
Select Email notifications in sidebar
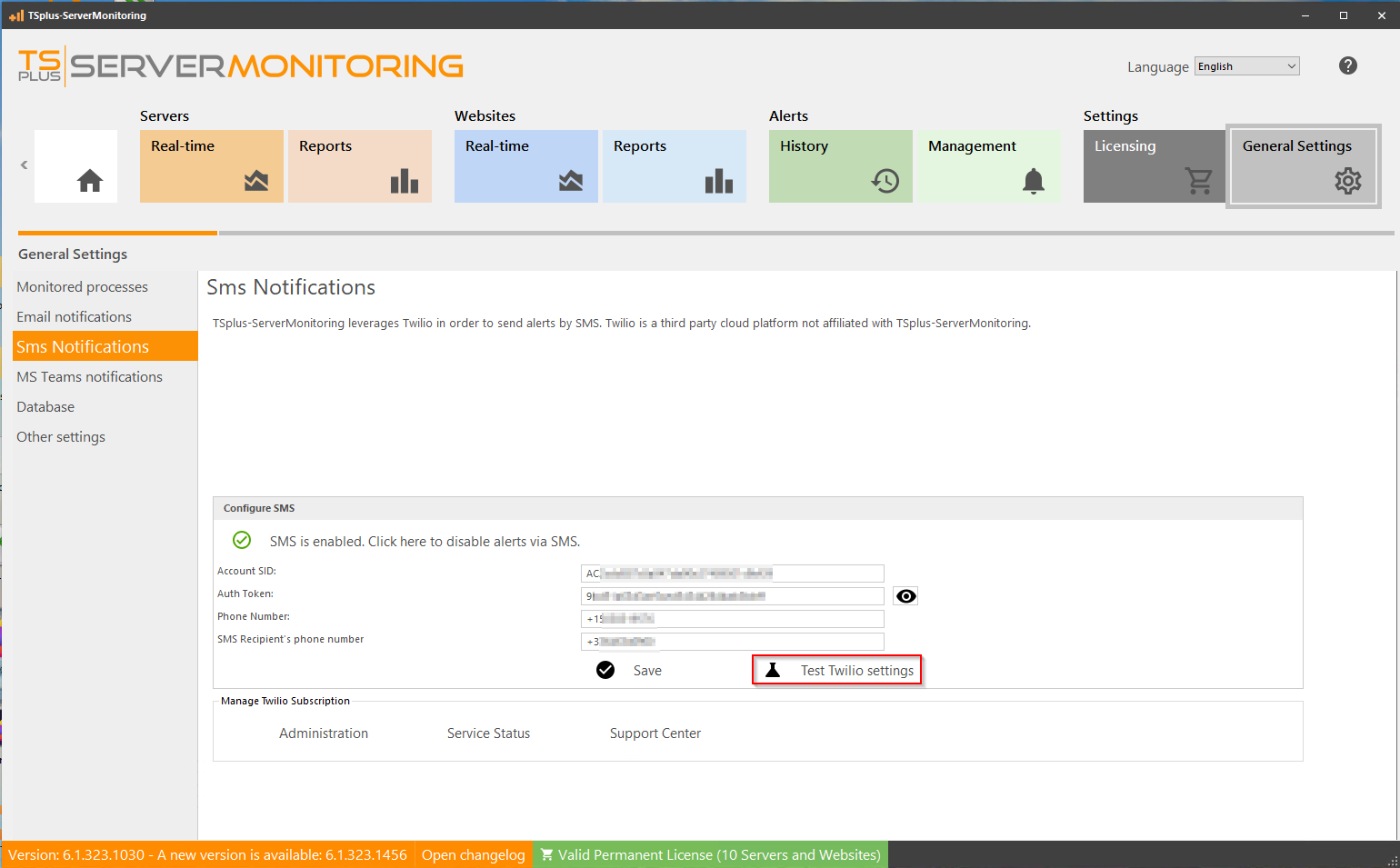coord(74,317)
